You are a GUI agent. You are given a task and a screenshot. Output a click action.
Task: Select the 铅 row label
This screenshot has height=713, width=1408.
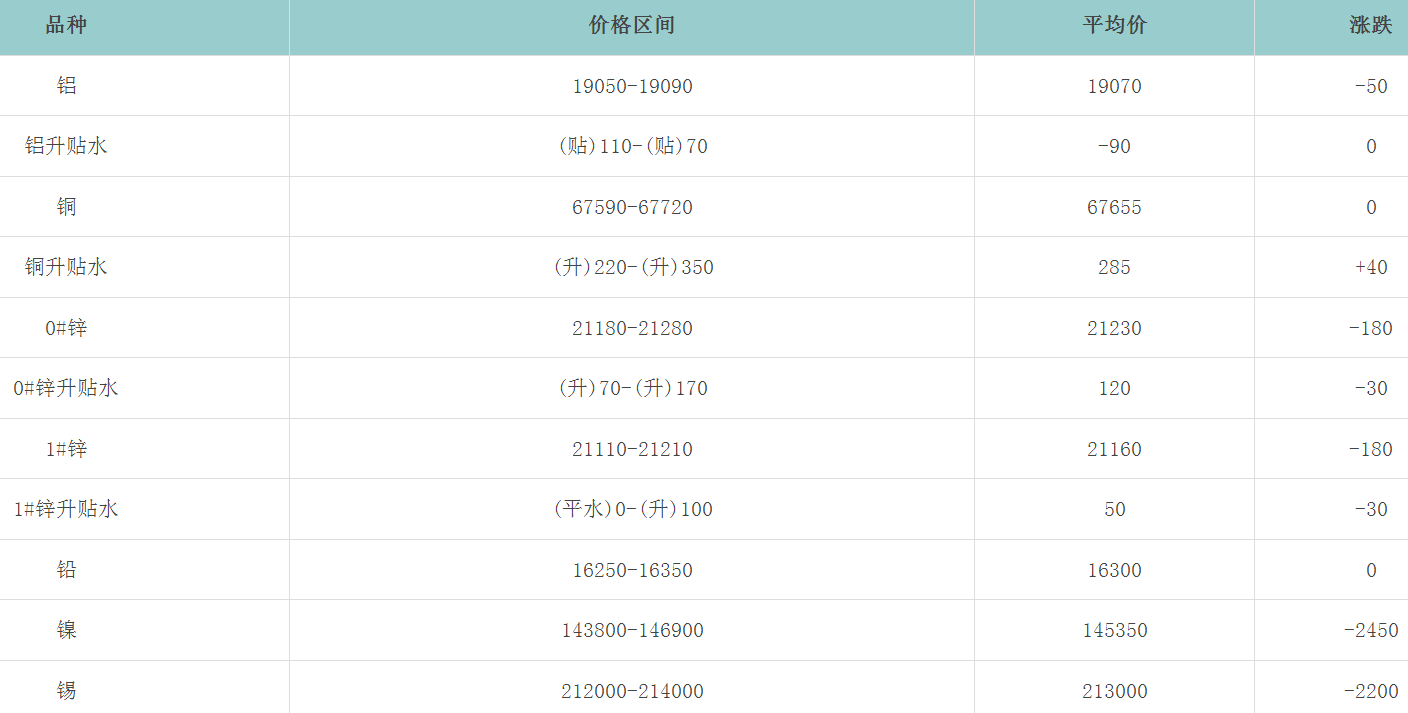pyautogui.click(x=66, y=570)
